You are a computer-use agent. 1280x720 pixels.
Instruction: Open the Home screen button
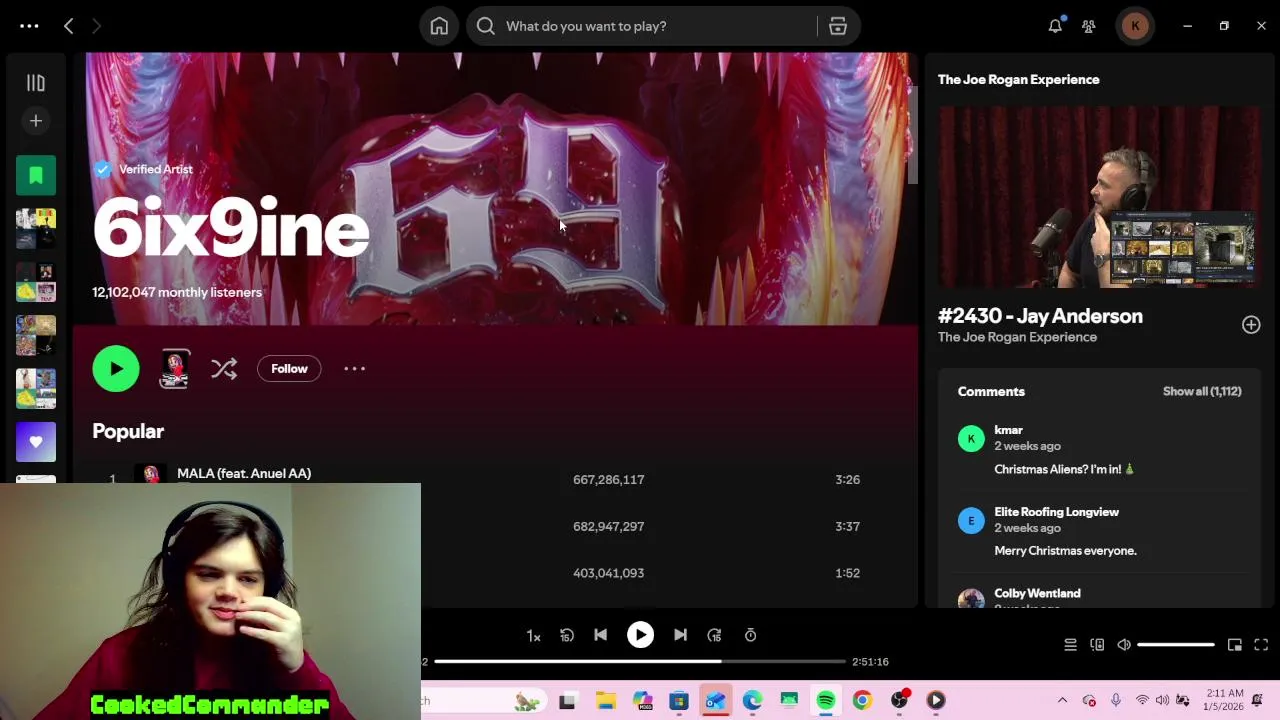(x=439, y=26)
